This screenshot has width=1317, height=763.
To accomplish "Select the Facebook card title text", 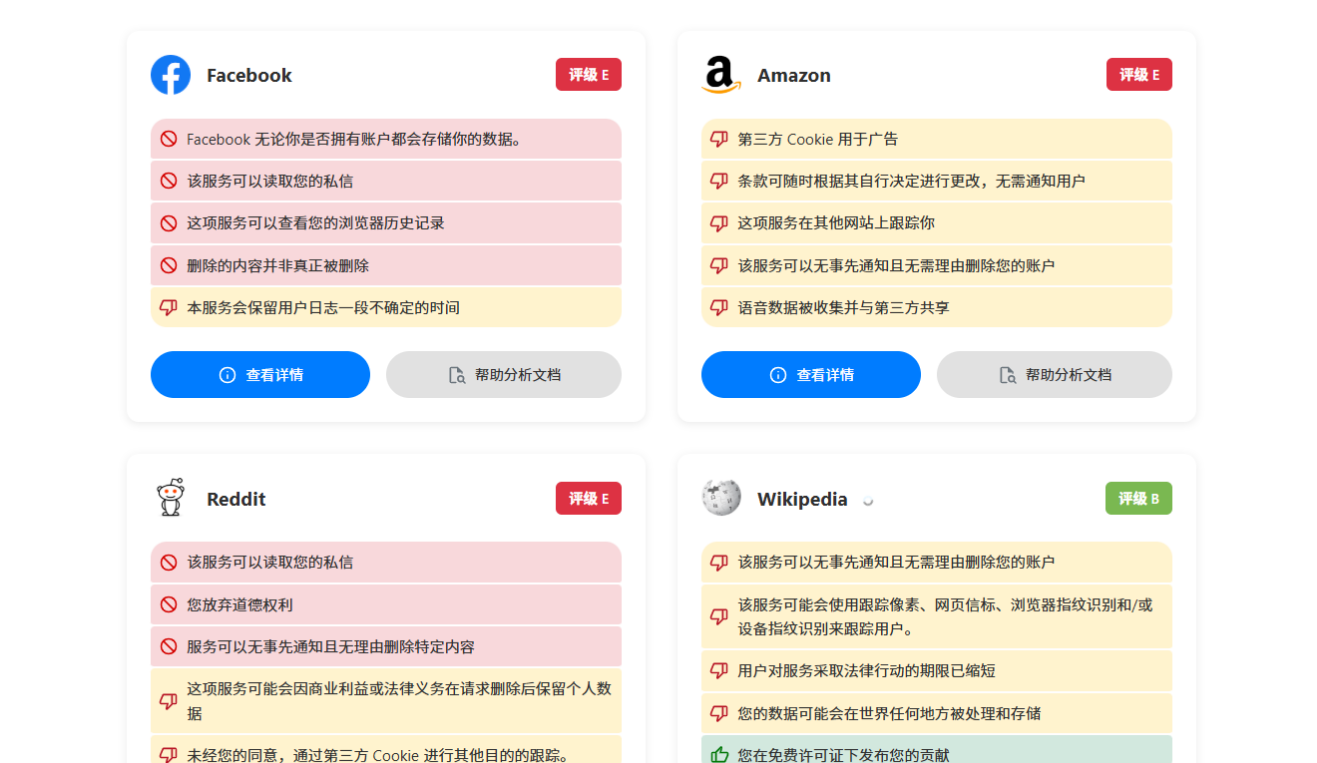I will tap(249, 76).
